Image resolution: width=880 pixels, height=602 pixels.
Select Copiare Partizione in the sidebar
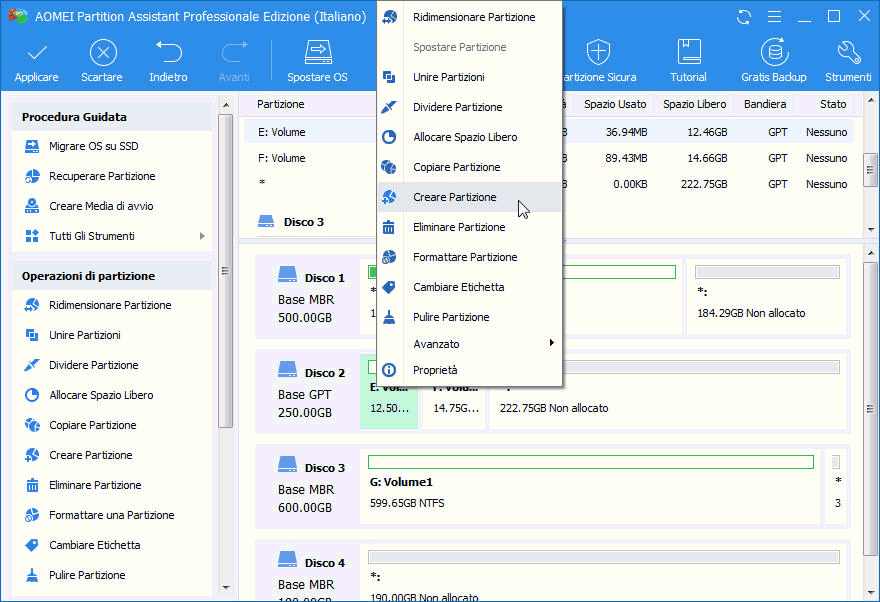point(80,425)
